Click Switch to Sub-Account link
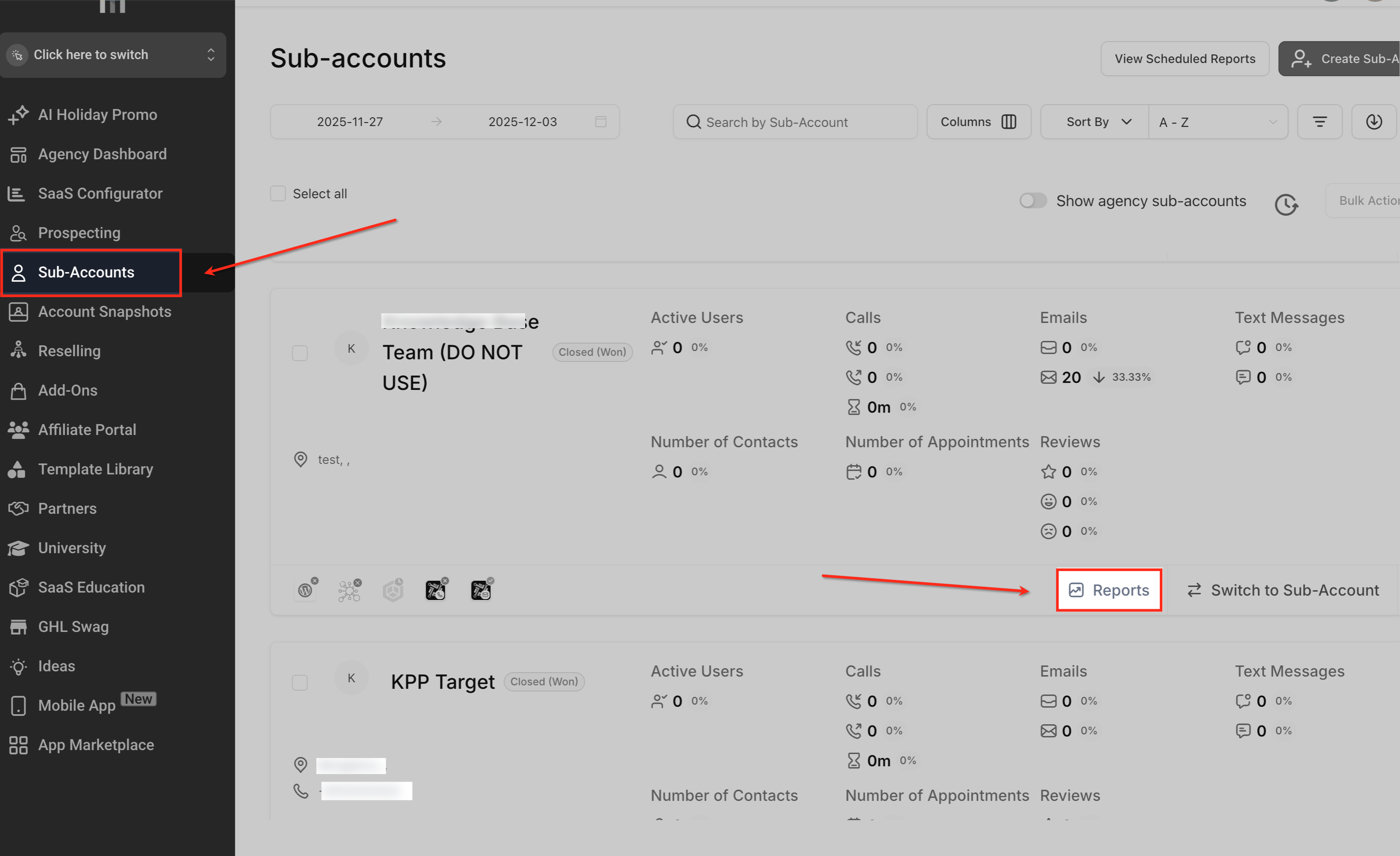 pos(1282,589)
